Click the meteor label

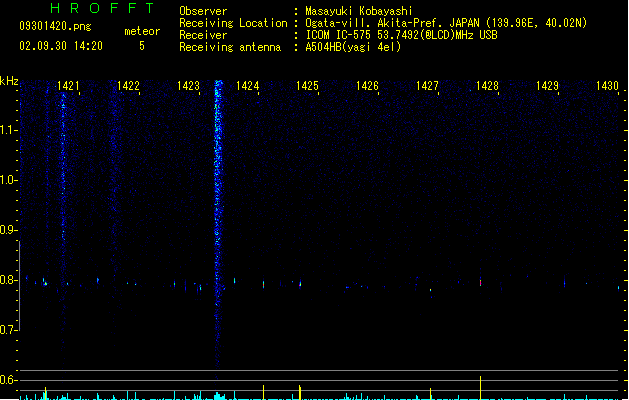click(142, 31)
